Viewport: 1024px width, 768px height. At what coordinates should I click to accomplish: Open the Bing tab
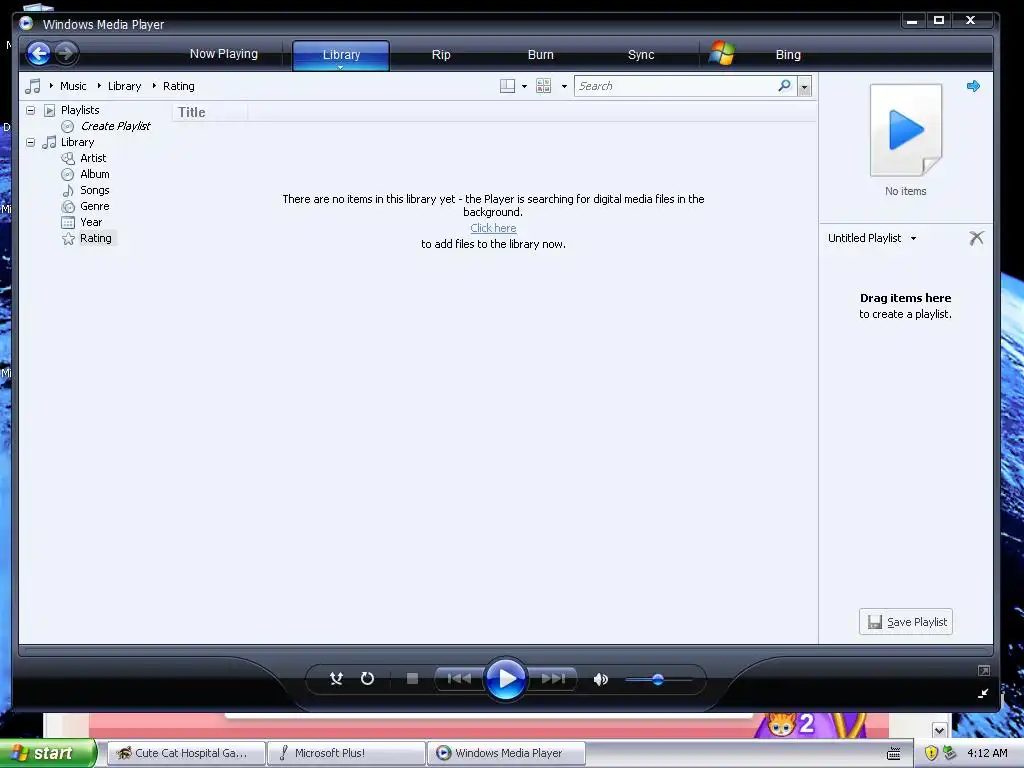pyautogui.click(x=788, y=55)
